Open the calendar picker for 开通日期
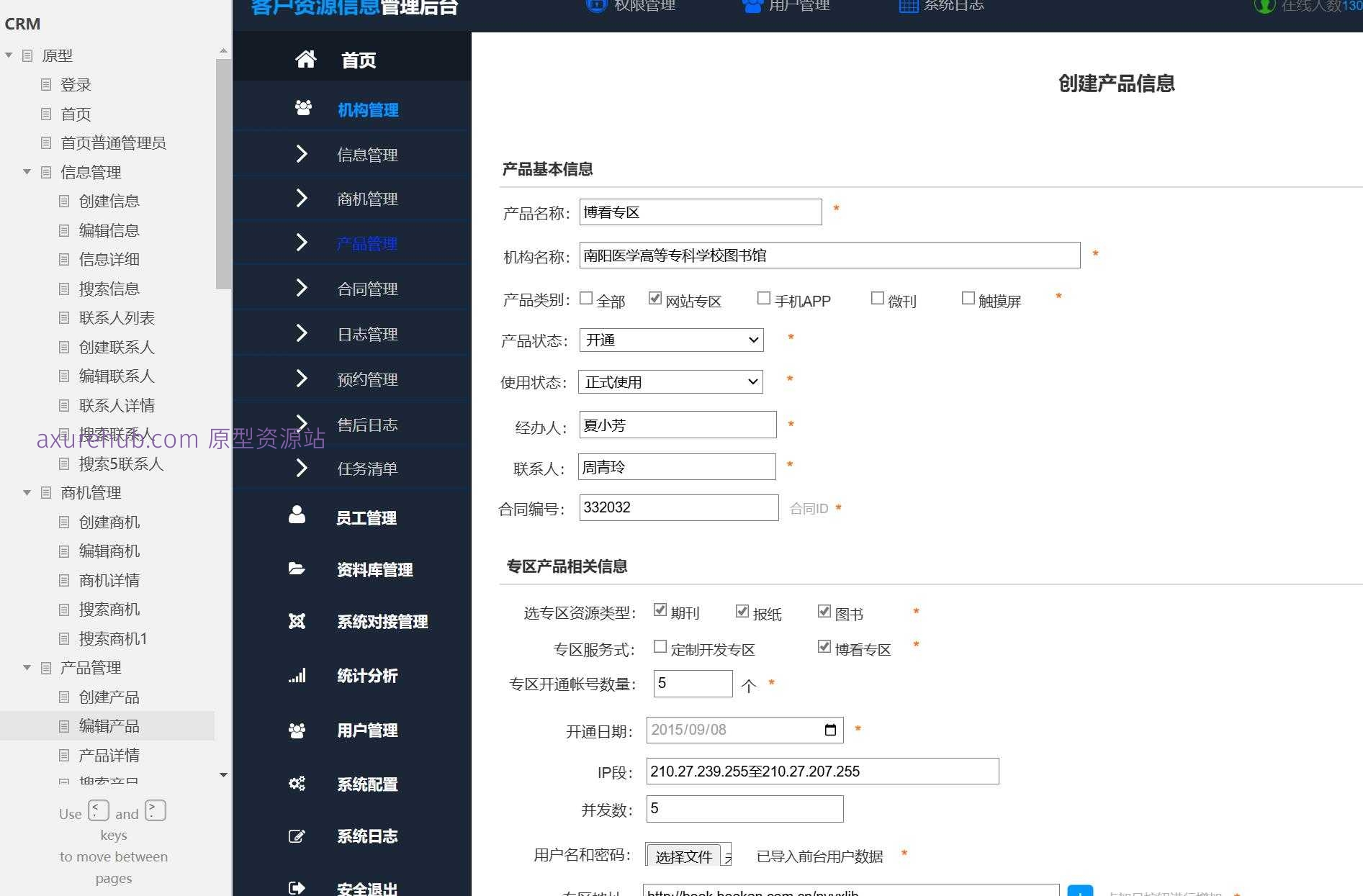1363x896 pixels. pos(832,729)
